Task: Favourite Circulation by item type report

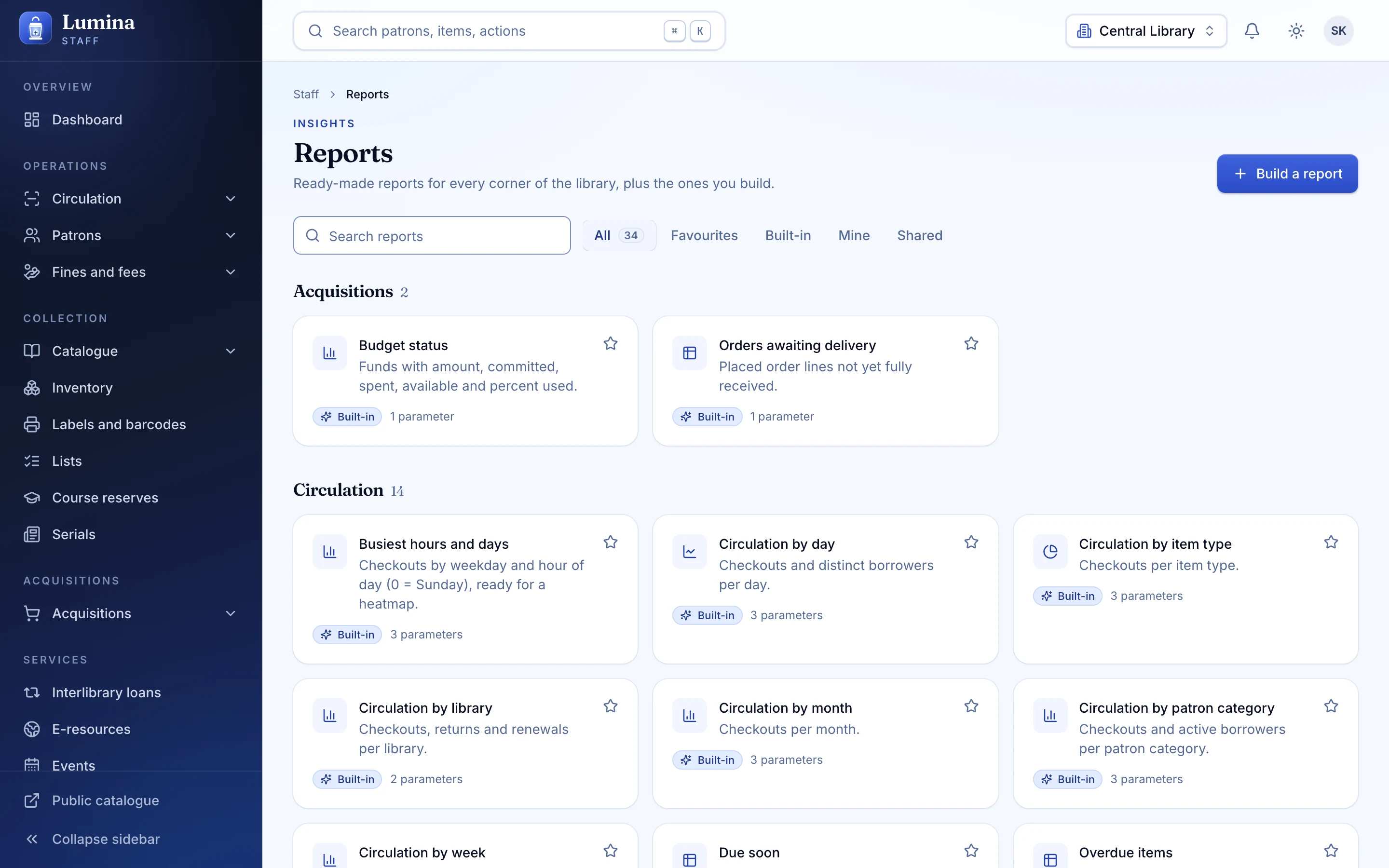Action: (x=1331, y=542)
